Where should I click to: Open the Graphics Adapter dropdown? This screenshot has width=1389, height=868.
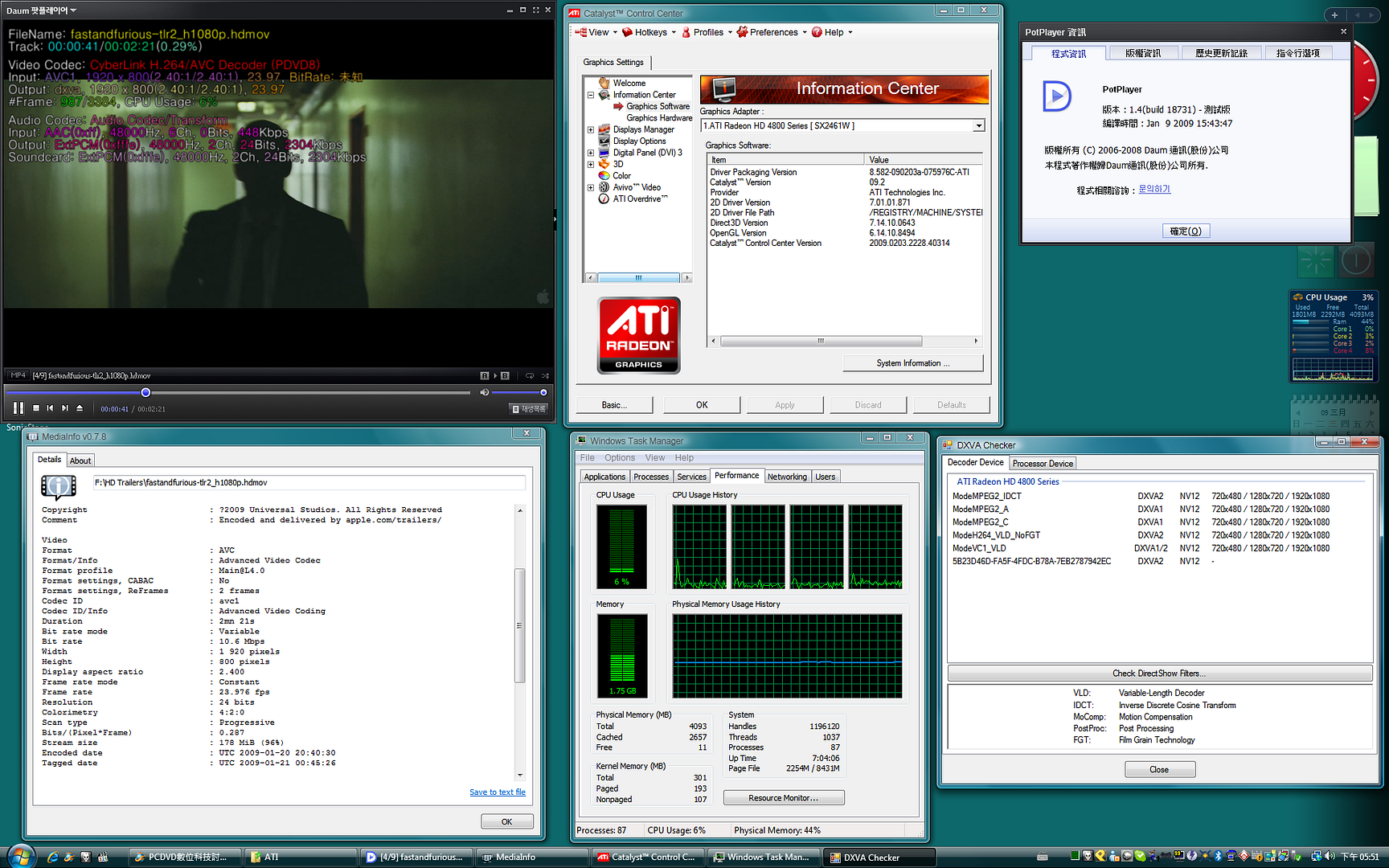pos(978,125)
